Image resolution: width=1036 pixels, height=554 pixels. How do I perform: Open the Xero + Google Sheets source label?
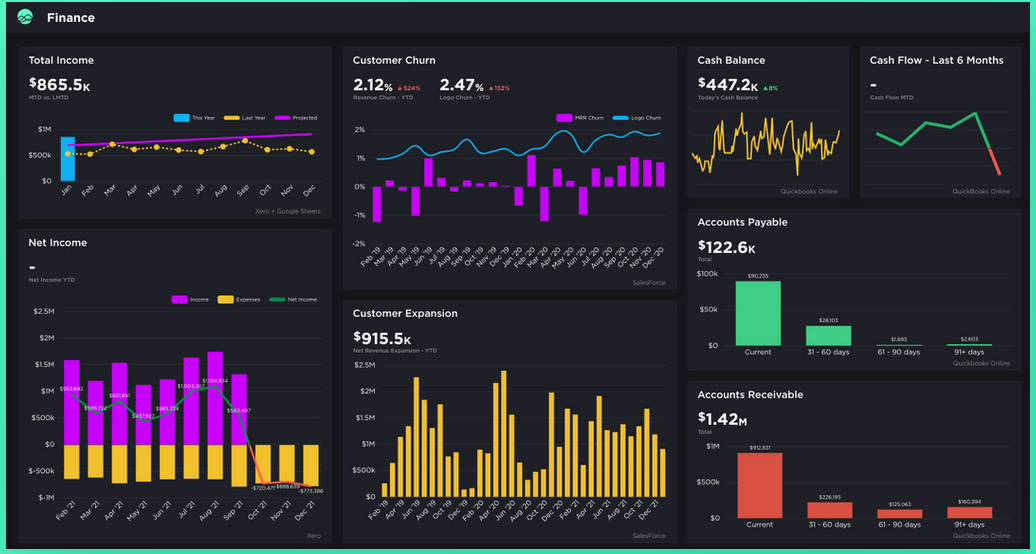click(x=291, y=212)
